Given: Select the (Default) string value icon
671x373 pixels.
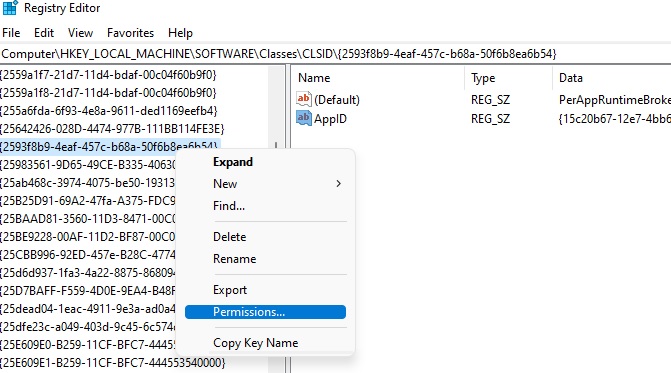Looking at the screenshot, I should (303, 99).
